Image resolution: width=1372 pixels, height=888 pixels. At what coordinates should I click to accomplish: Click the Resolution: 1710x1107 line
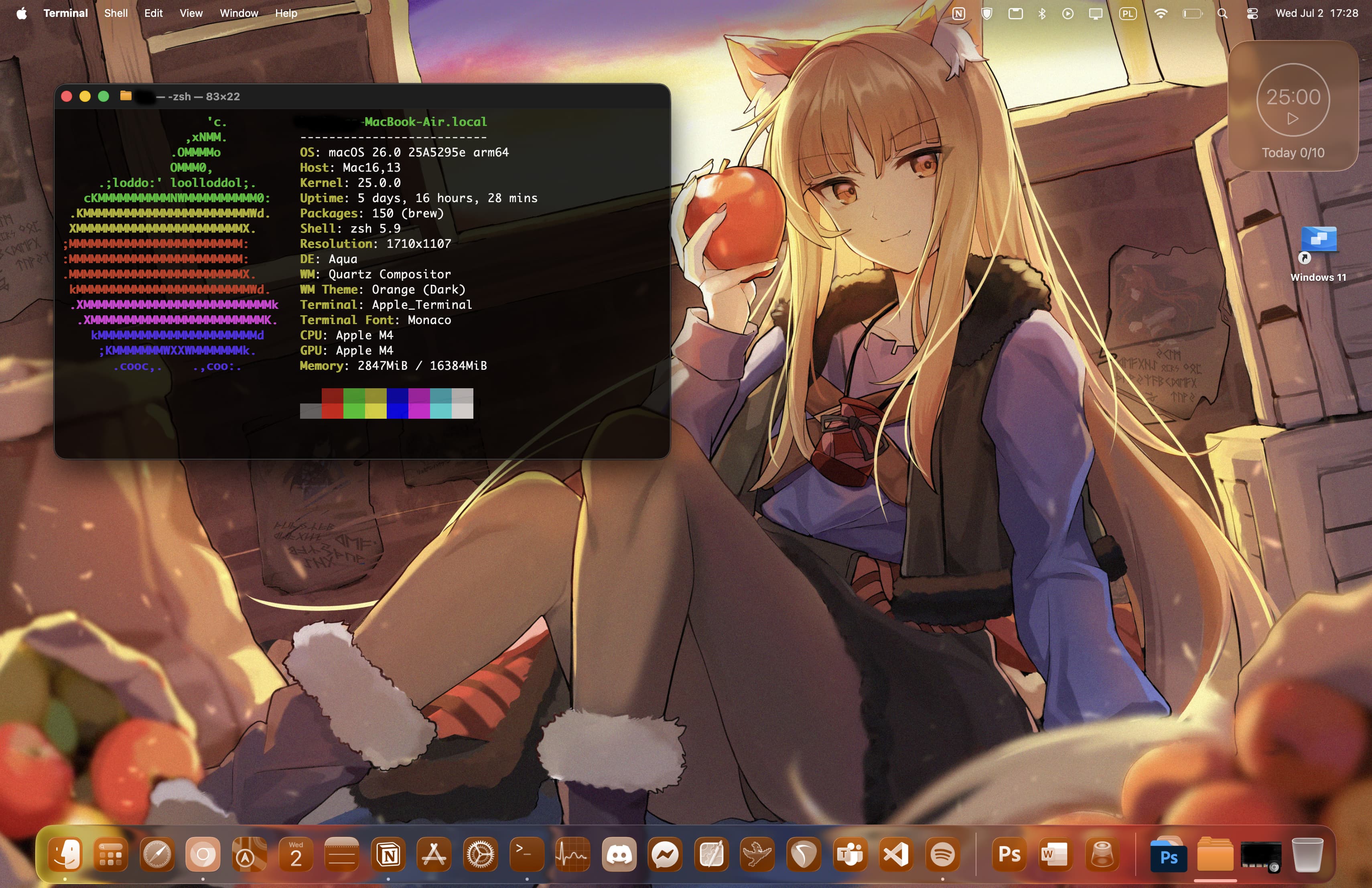[x=375, y=244]
